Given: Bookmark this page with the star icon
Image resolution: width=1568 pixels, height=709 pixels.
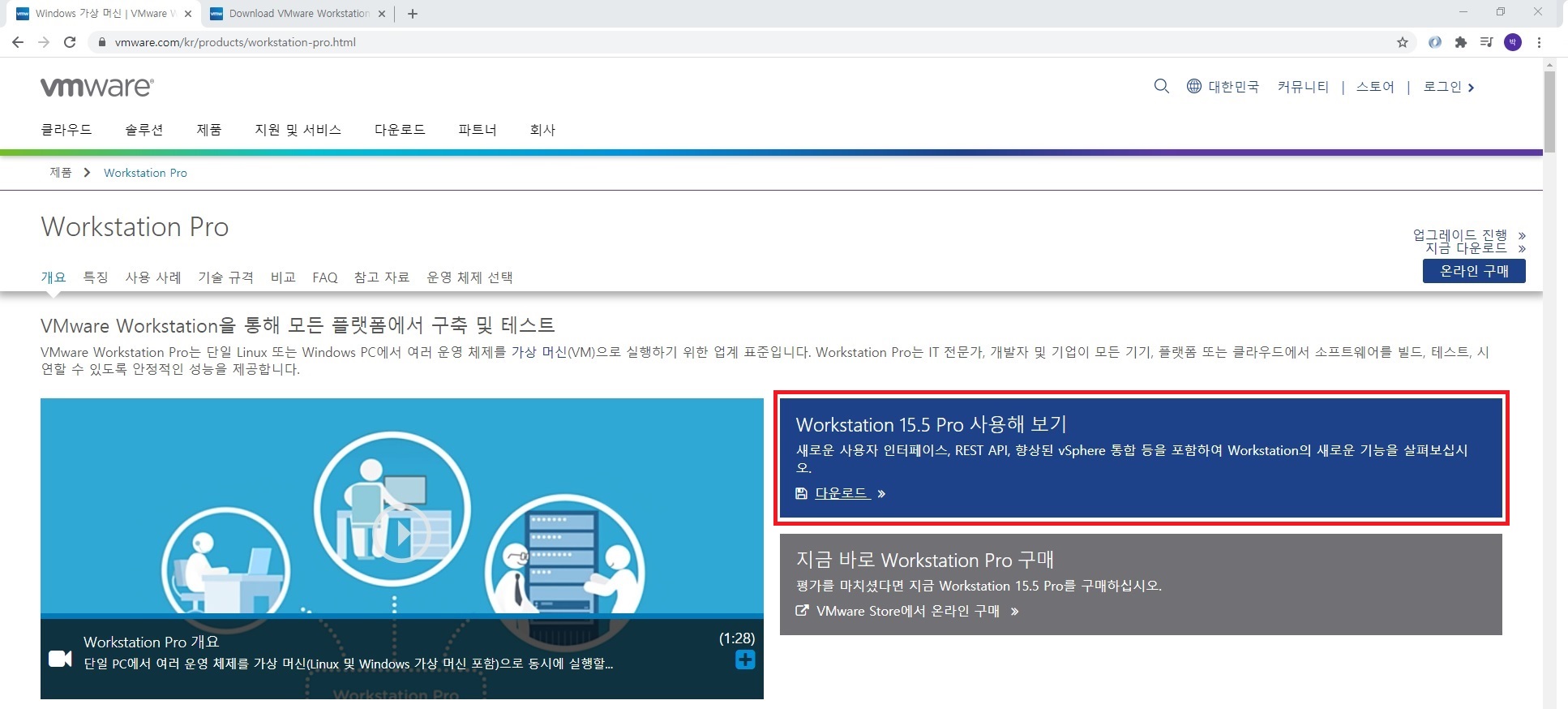Looking at the screenshot, I should (1403, 42).
